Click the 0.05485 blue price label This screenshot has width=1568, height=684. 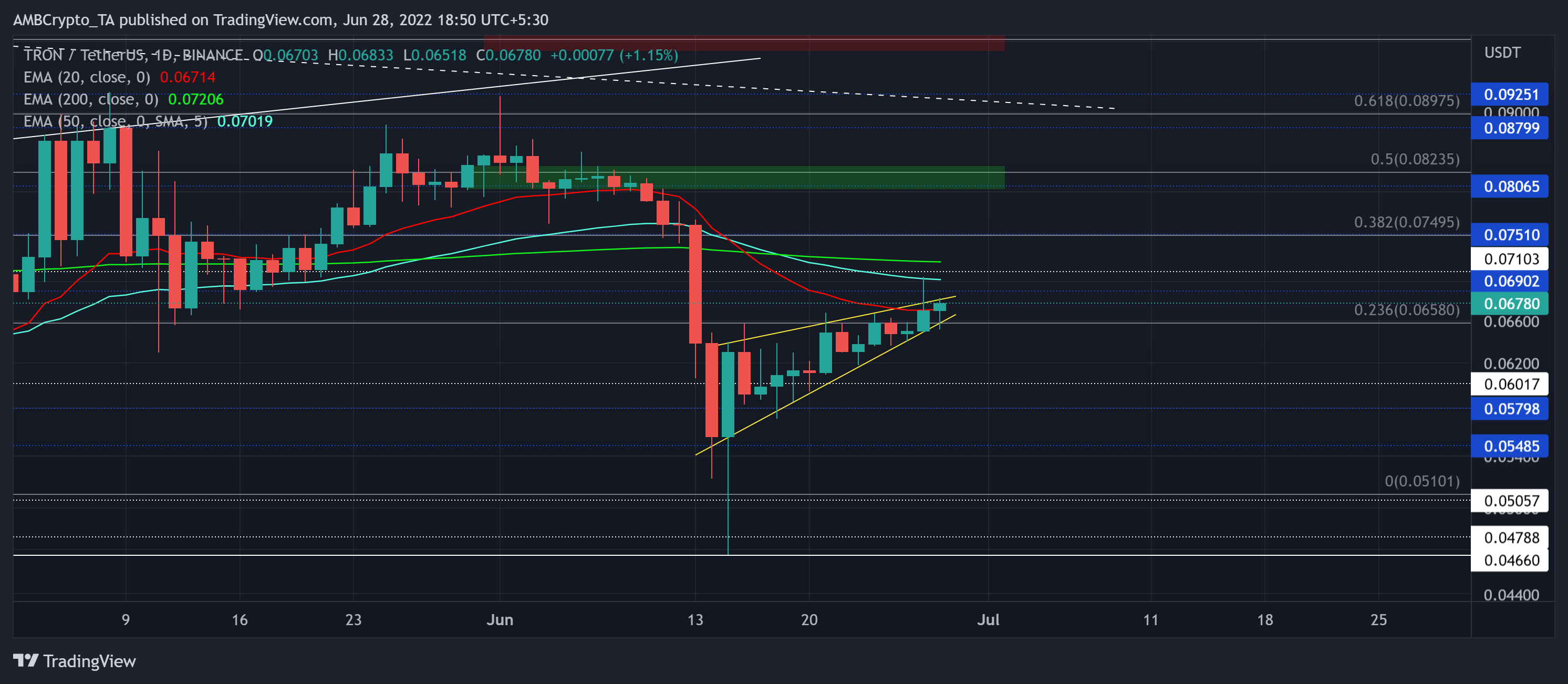pos(1510,446)
